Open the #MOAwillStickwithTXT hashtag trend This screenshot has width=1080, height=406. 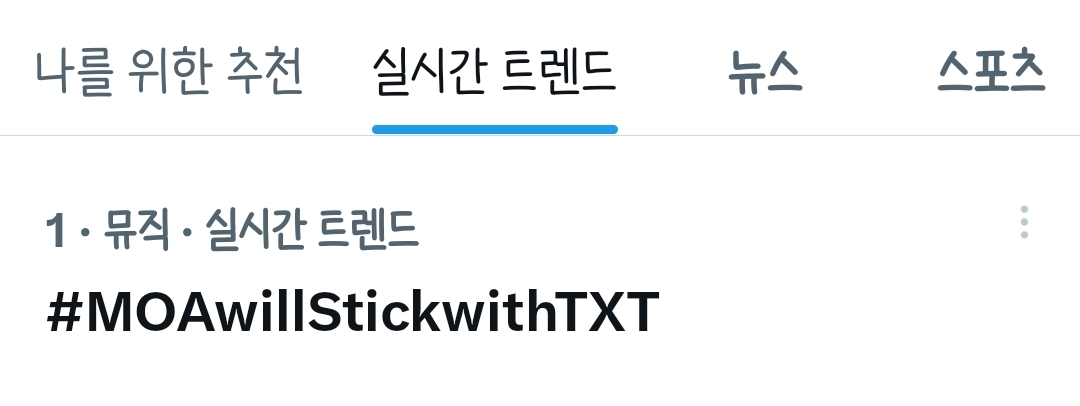tap(353, 312)
